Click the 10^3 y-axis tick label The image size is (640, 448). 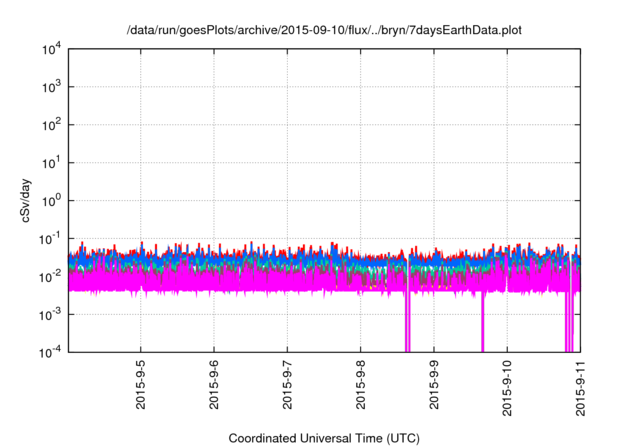[51, 87]
